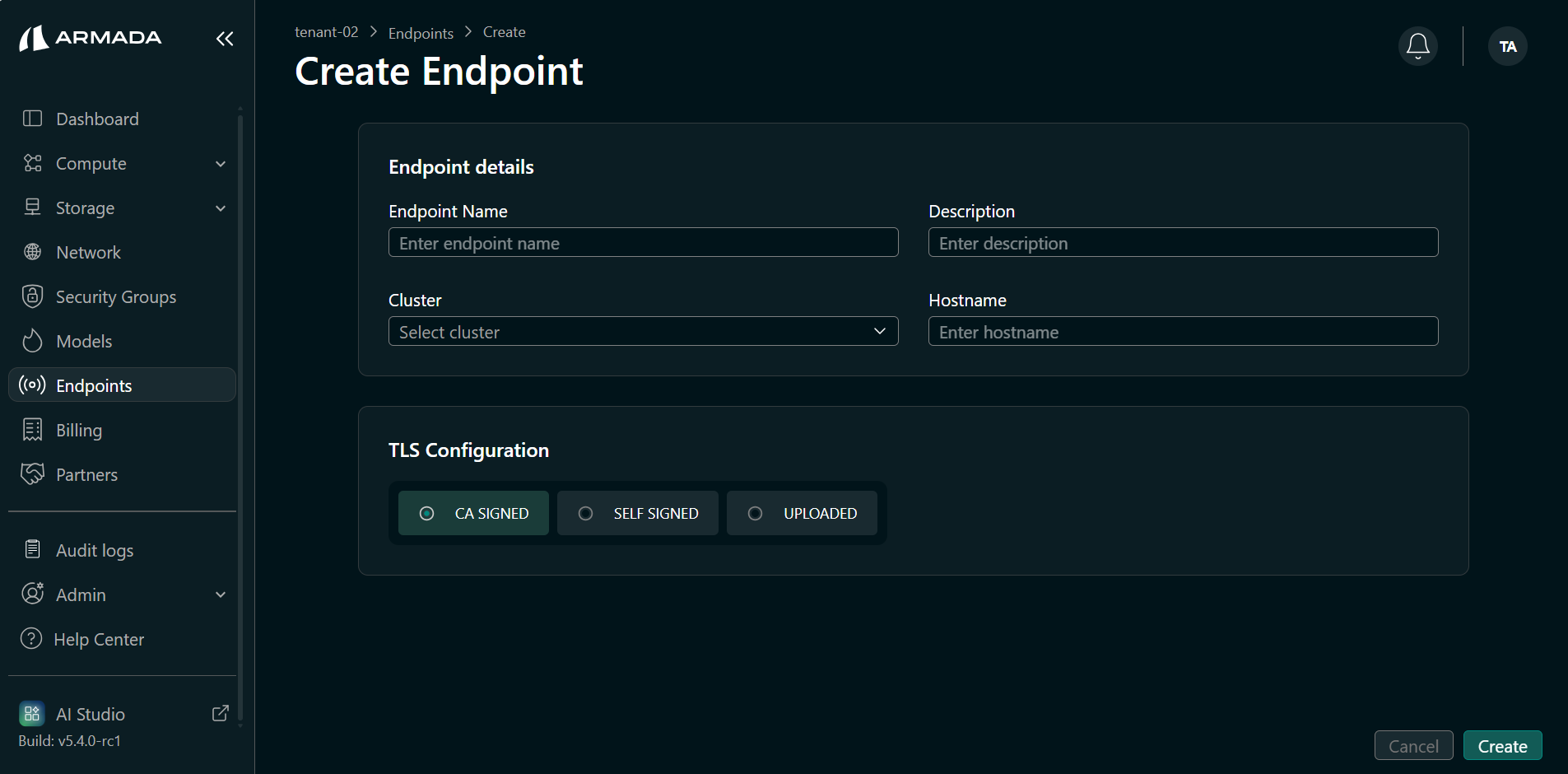This screenshot has height=774, width=1568.
Task: Select UPLOADED radio option
Action: click(802, 513)
